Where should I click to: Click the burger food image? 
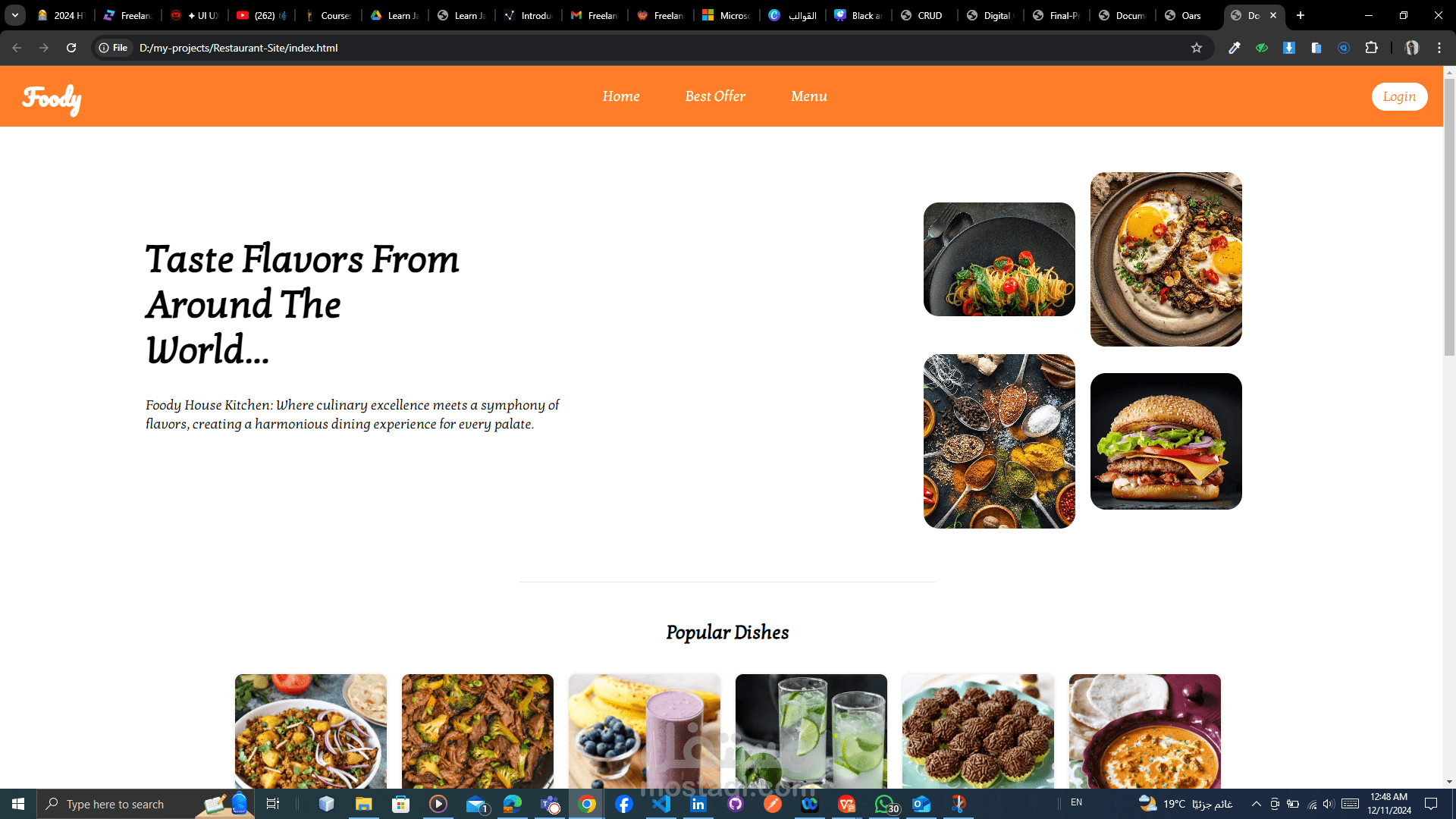pos(1166,441)
